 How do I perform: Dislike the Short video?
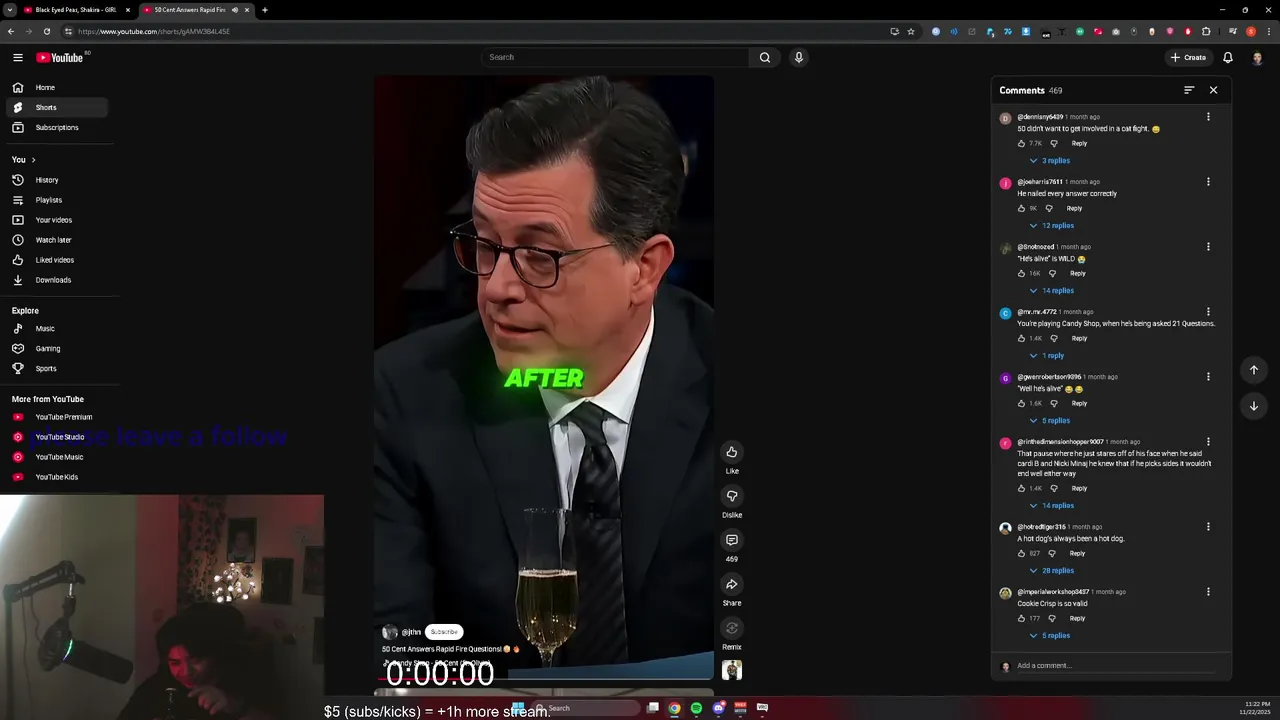point(732,496)
